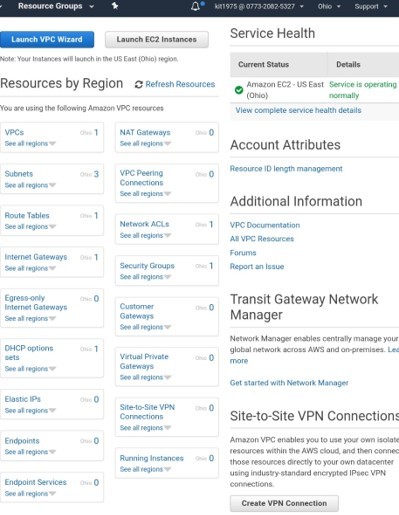
Task: Click the green service status checkmark icon
Action: [239, 90]
